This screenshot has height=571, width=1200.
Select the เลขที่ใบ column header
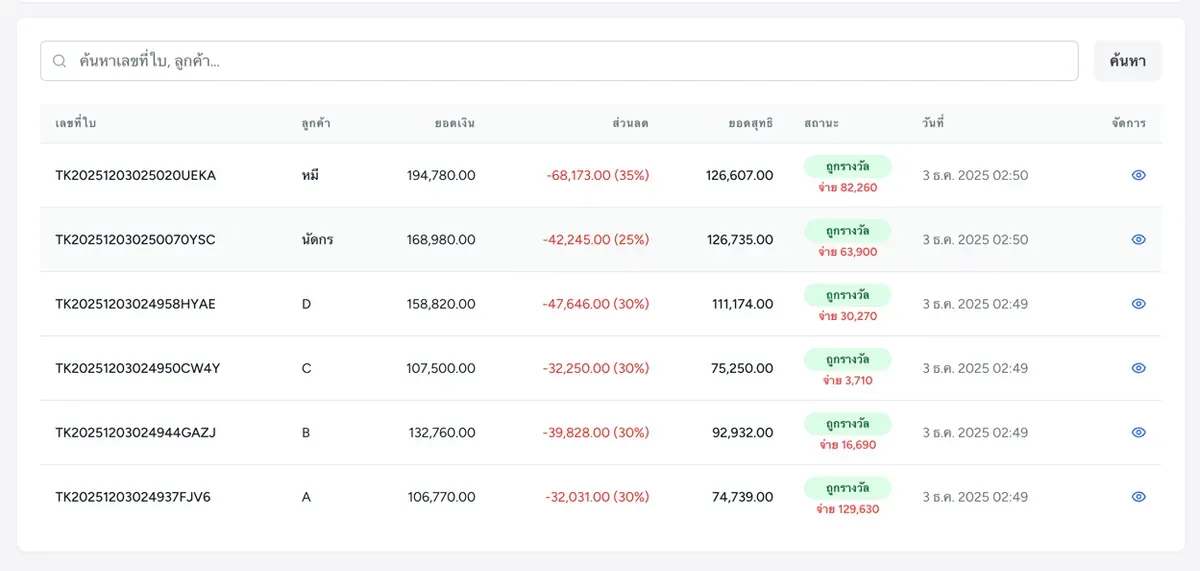coord(76,124)
